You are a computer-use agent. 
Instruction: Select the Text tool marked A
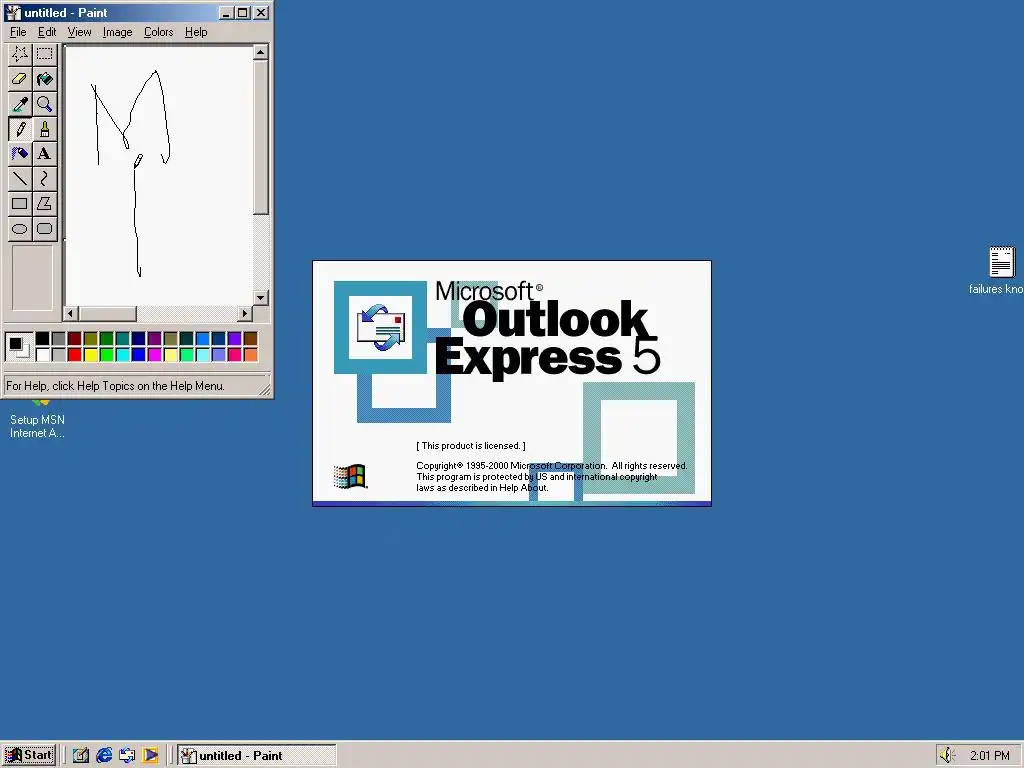point(44,153)
